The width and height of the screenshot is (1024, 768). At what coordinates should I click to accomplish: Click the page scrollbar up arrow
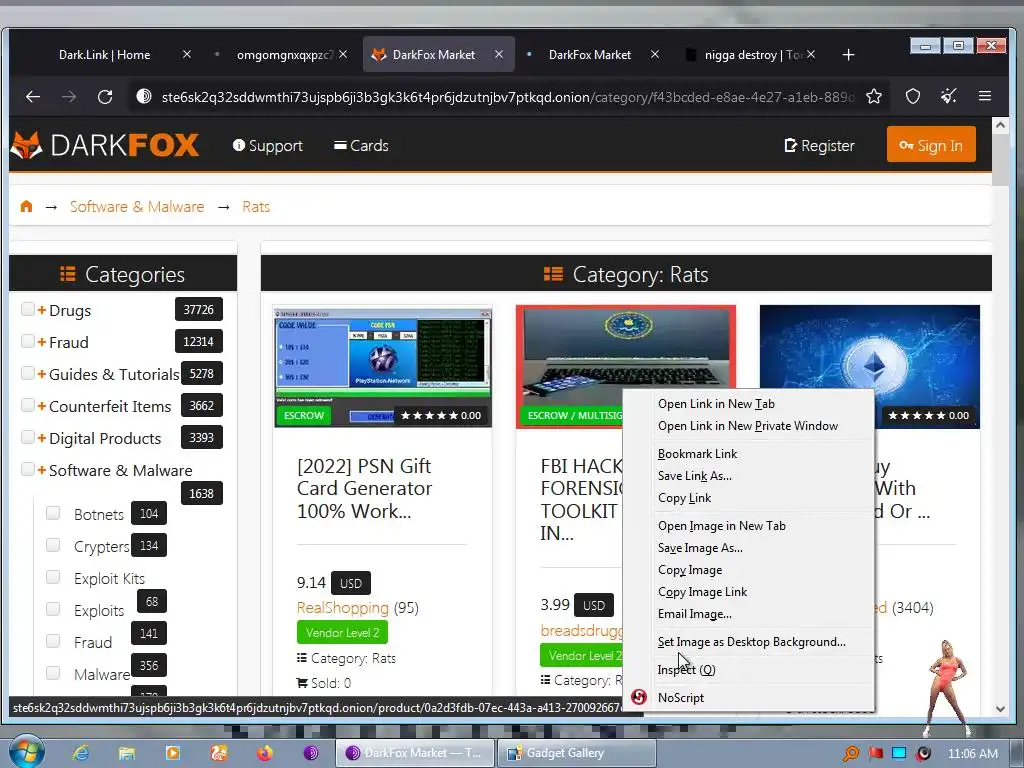pos(1000,125)
